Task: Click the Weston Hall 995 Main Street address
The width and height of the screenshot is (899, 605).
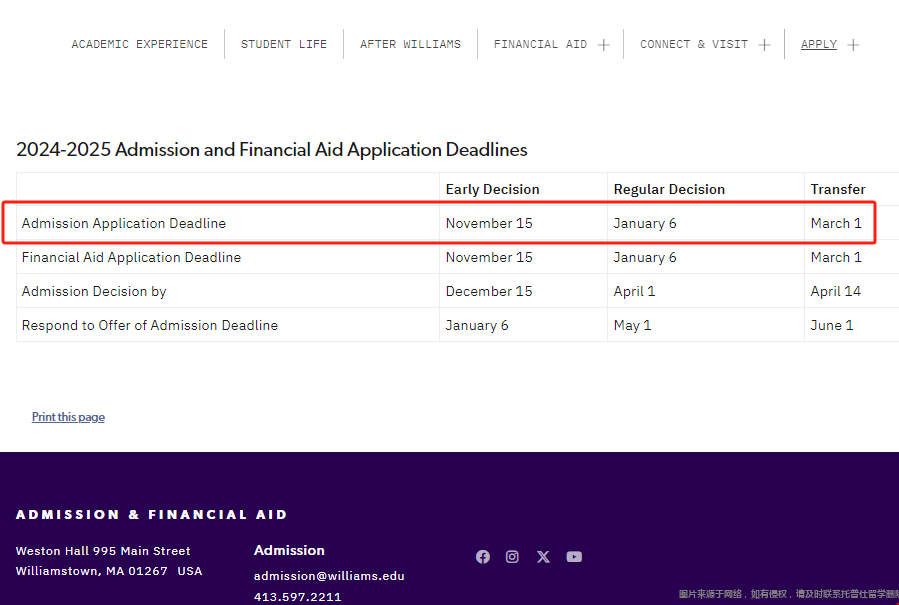Action: (x=103, y=551)
